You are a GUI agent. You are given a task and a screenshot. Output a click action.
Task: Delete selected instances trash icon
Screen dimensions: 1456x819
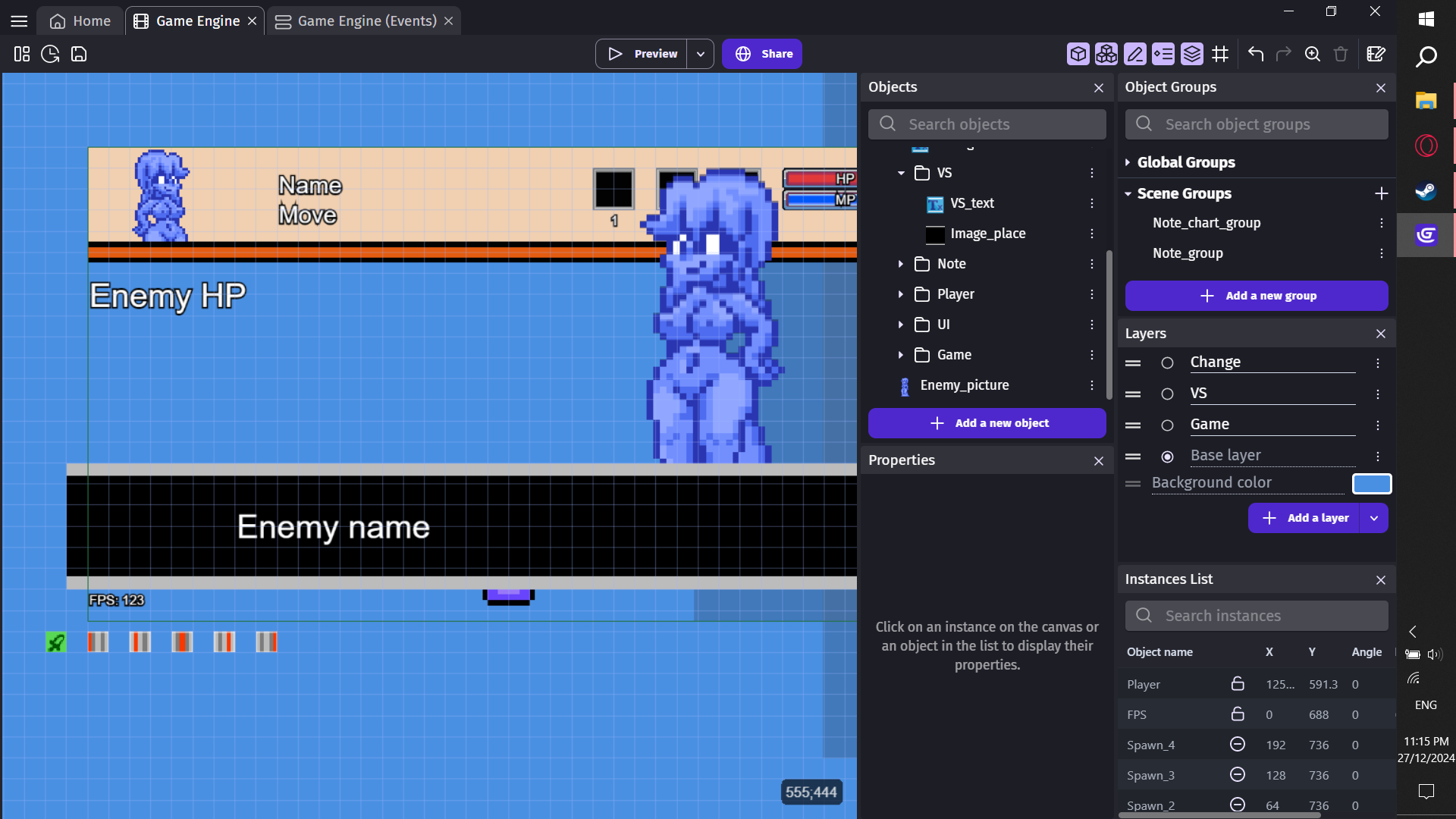pyautogui.click(x=1341, y=54)
